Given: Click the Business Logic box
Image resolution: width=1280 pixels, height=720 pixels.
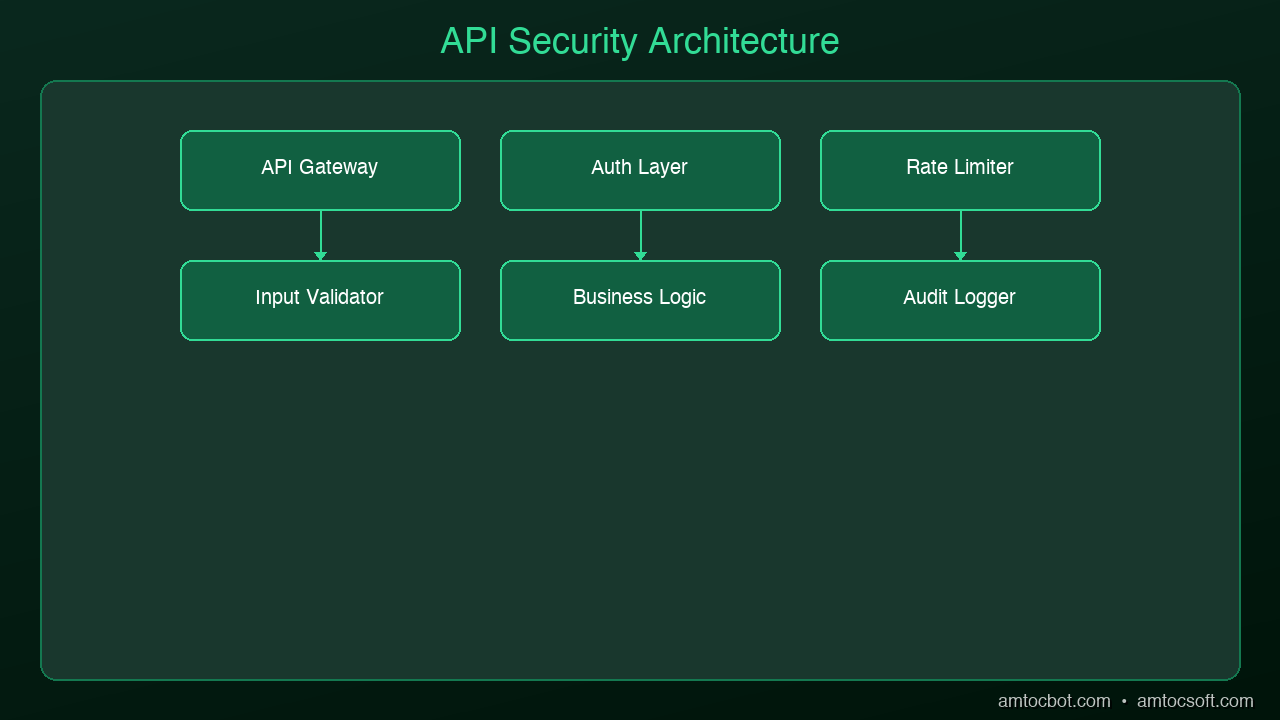Looking at the screenshot, I should (x=640, y=300).
